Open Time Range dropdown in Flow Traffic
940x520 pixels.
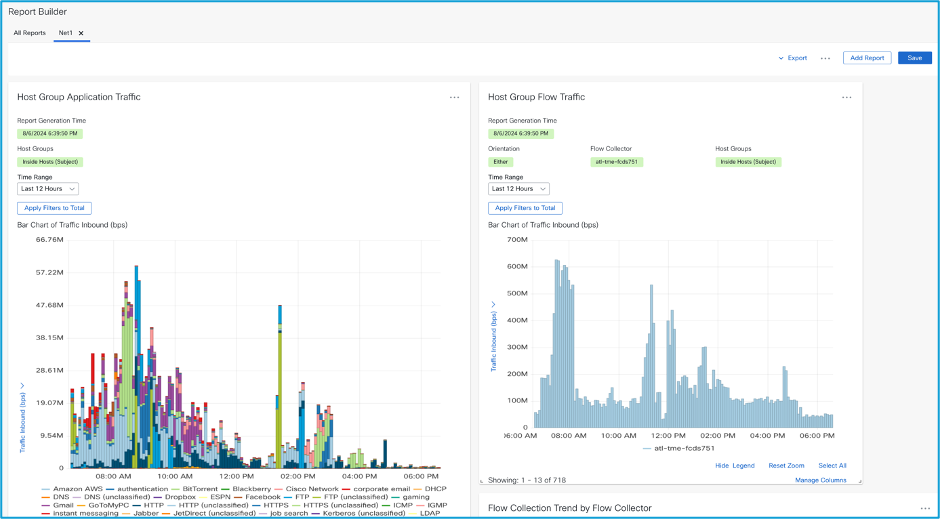pyautogui.click(x=519, y=188)
